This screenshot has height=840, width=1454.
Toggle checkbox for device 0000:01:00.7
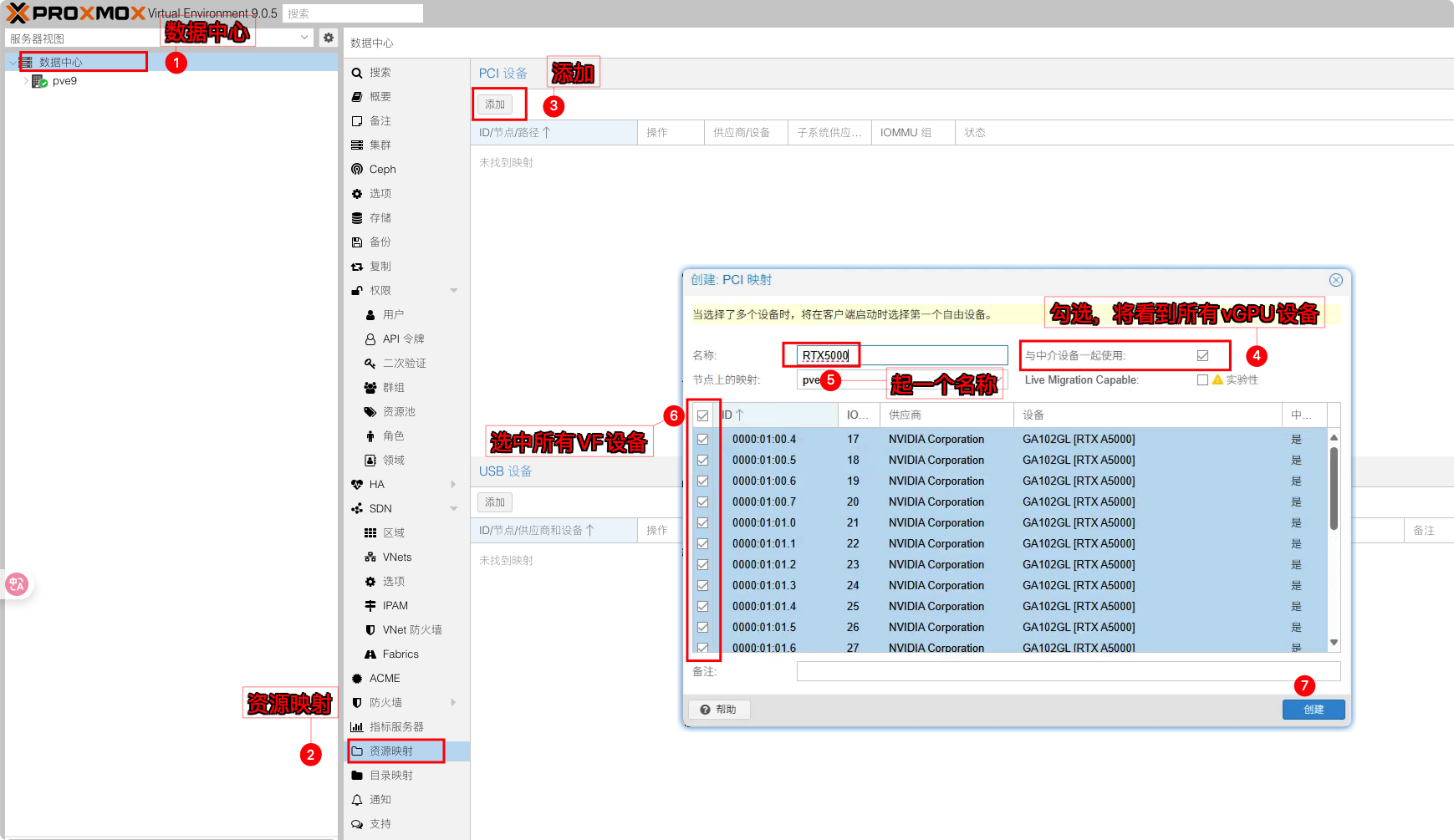tap(702, 501)
